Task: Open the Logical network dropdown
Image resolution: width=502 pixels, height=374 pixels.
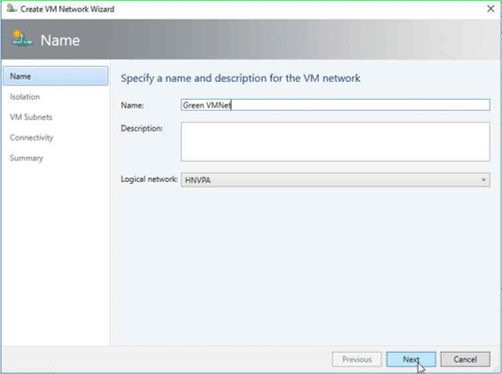Action: click(335, 180)
